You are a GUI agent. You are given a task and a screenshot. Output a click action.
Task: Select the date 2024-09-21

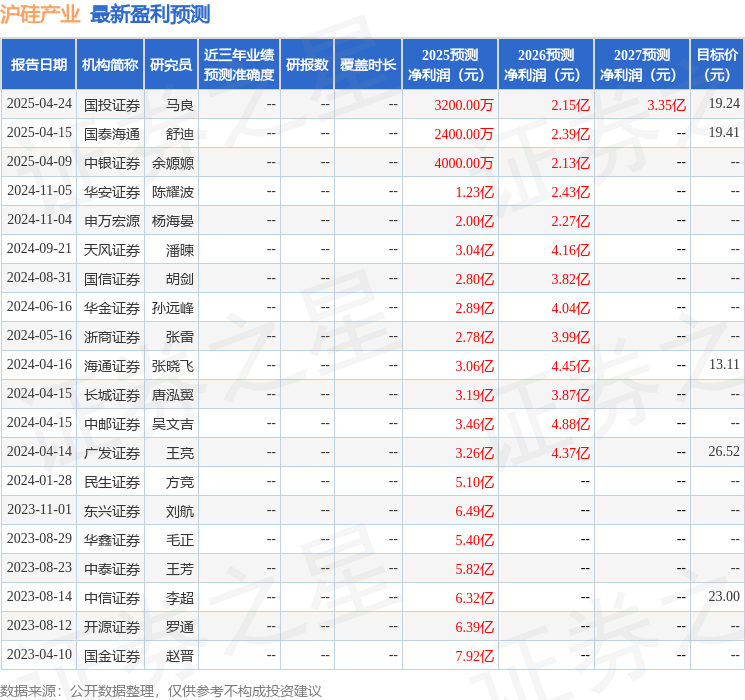pyautogui.click(x=39, y=249)
